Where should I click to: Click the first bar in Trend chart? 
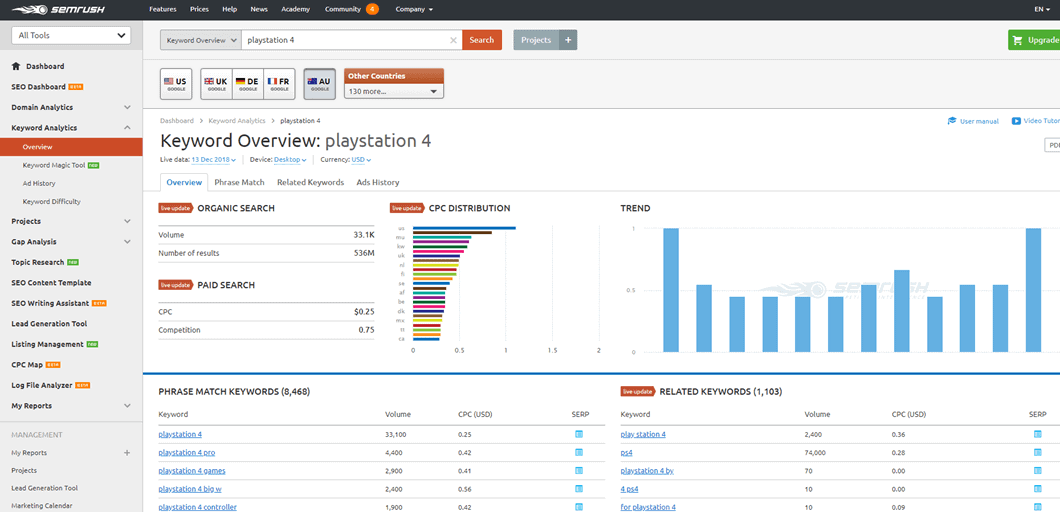point(671,290)
